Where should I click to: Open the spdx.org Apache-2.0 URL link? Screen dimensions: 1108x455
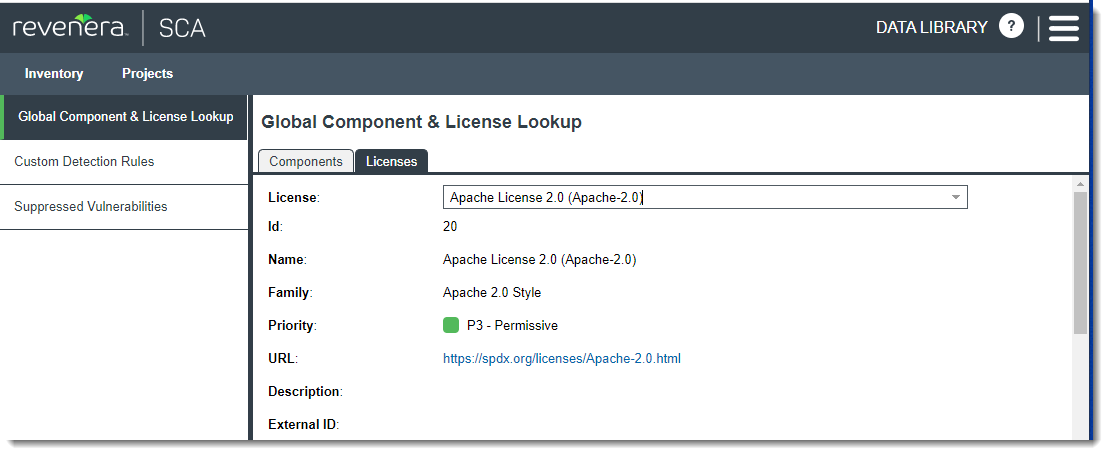(x=562, y=358)
